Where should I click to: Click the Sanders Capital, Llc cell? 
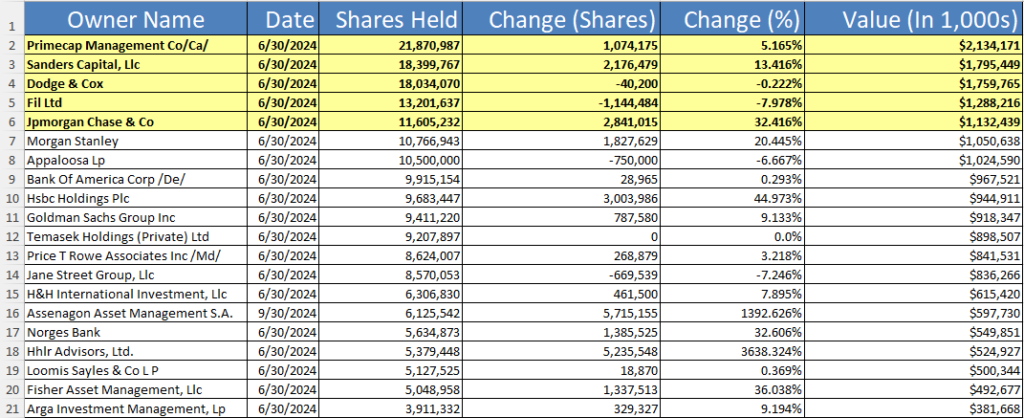pyautogui.click(x=134, y=65)
